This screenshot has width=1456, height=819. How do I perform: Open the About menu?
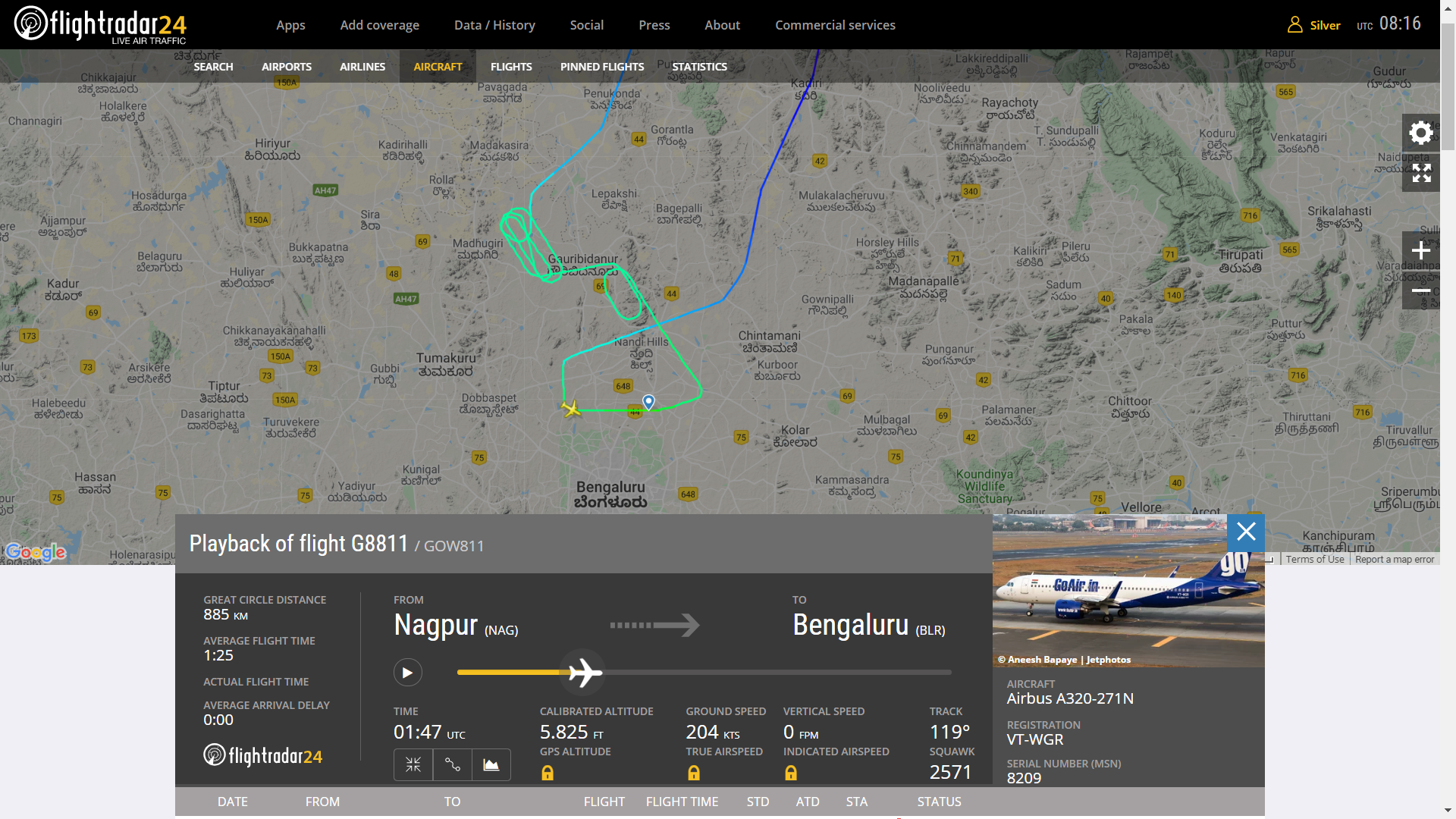(722, 25)
